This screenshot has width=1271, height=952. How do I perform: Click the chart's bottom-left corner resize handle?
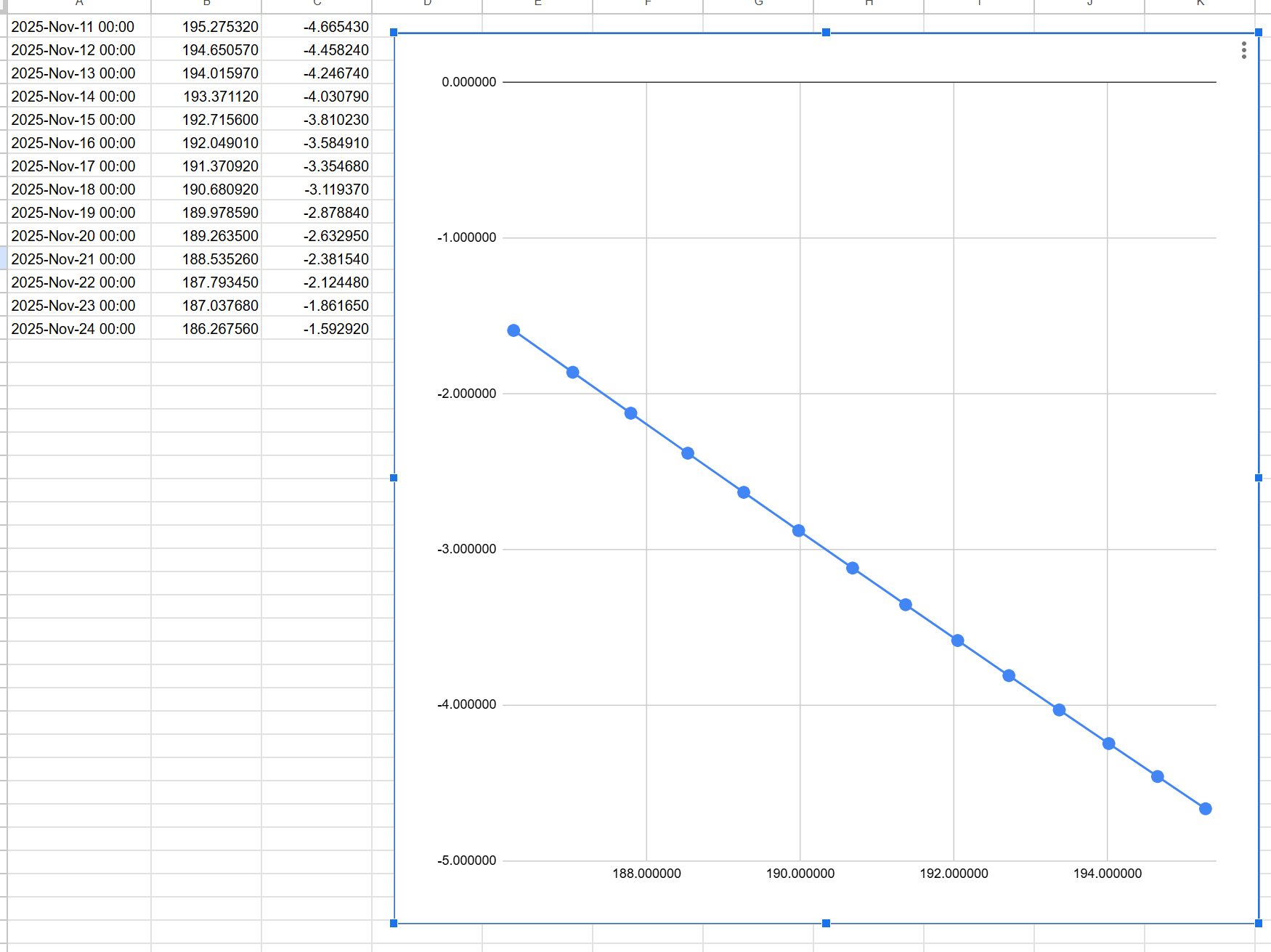(394, 923)
